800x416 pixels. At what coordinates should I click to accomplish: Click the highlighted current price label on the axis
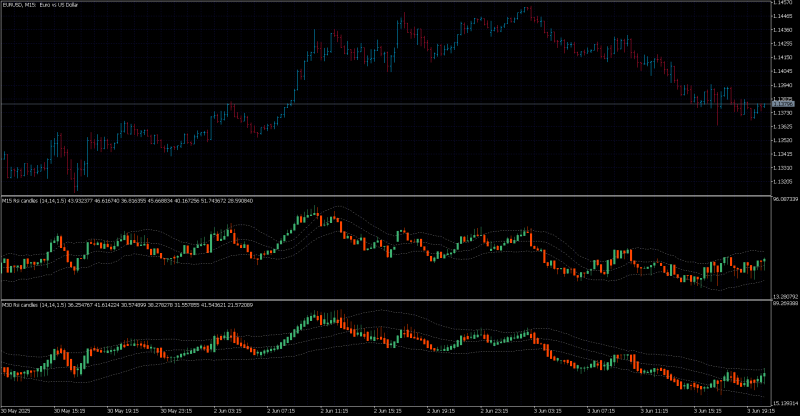click(784, 104)
